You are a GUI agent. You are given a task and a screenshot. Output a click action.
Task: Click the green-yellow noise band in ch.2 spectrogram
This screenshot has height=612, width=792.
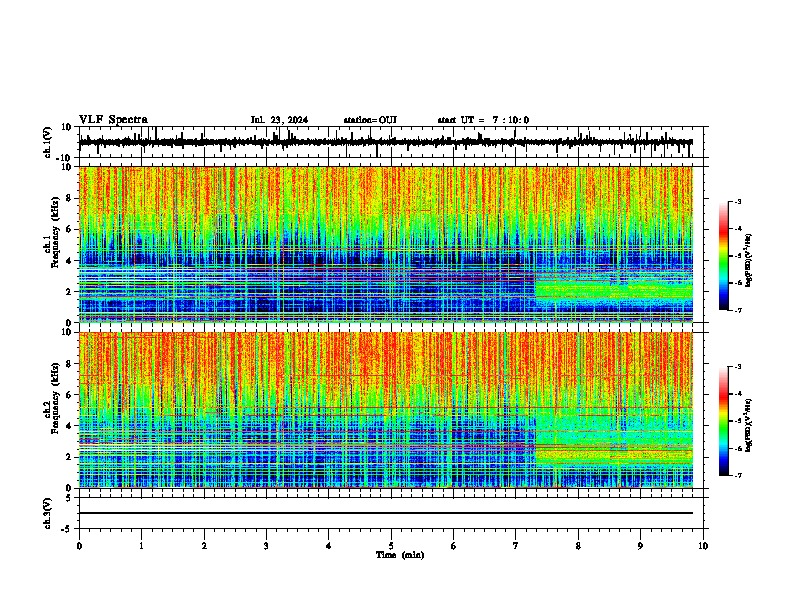614,455
